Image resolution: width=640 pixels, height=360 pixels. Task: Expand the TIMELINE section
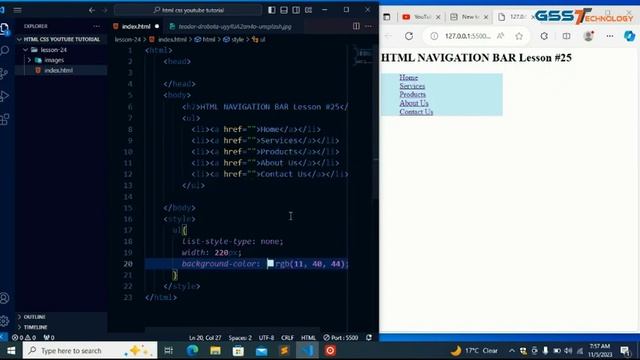tap(35, 327)
